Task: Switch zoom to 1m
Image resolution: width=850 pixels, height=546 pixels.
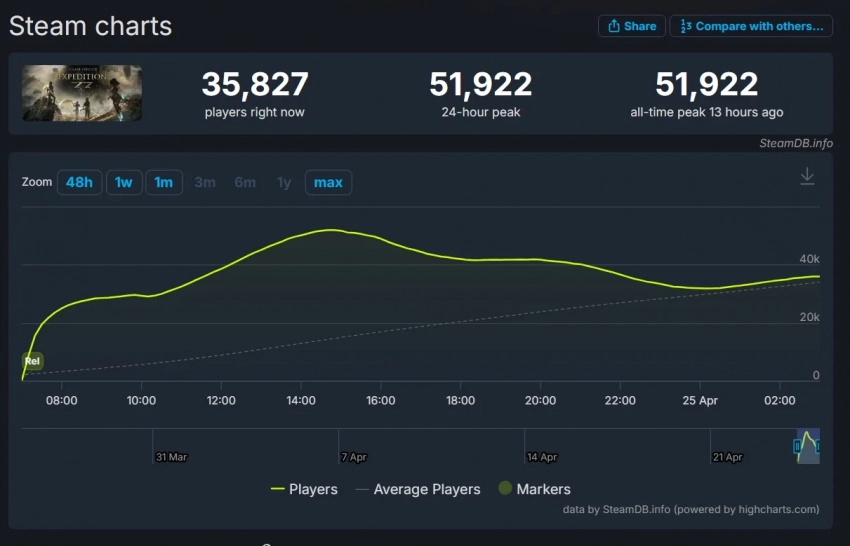Action: pyautogui.click(x=163, y=182)
